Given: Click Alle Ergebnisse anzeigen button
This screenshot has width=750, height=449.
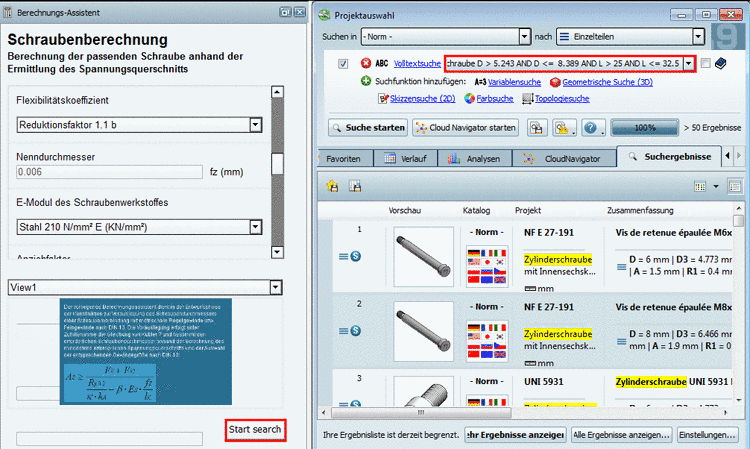Looking at the screenshot, I should [x=622, y=435].
